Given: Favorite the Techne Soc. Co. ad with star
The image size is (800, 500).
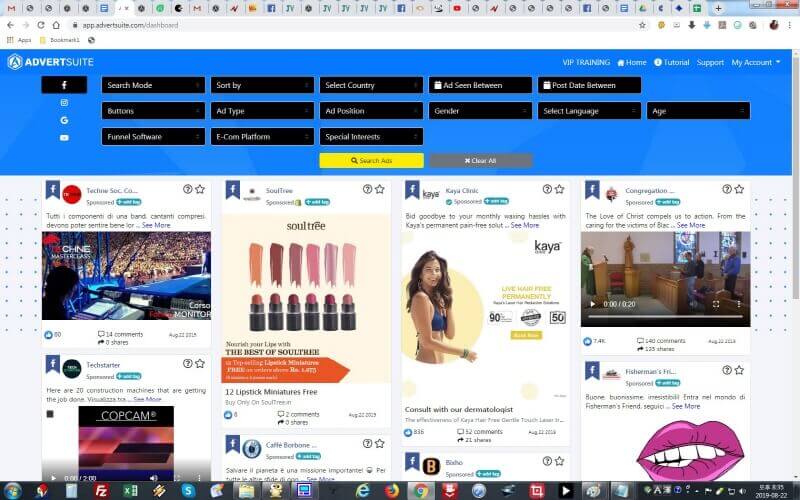Looking at the screenshot, I should coord(200,189).
